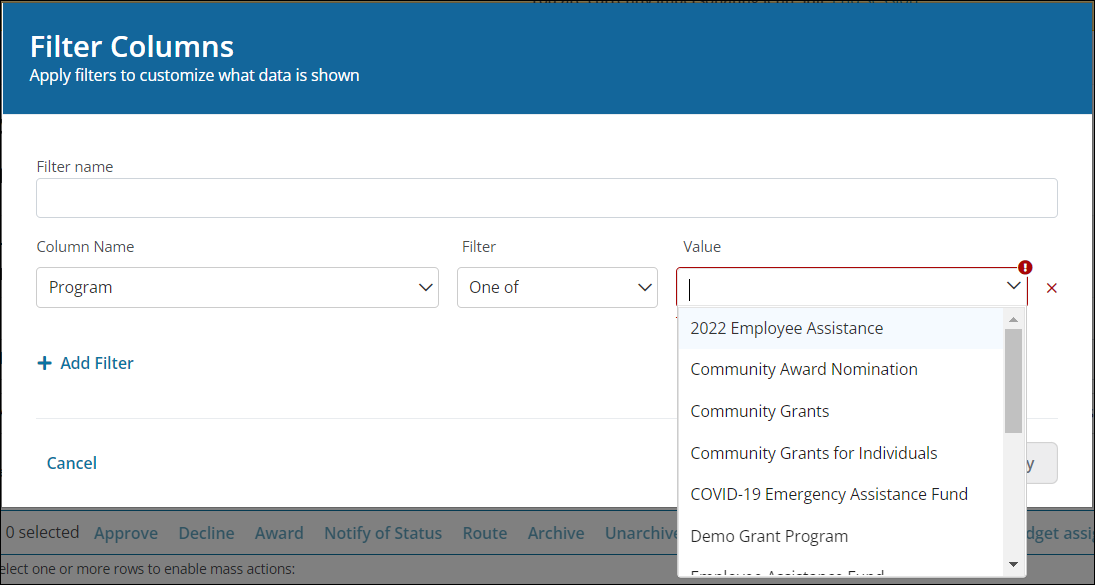The image size is (1095, 585).
Task: Select Community Award Nomination option
Action: click(841, 369)
